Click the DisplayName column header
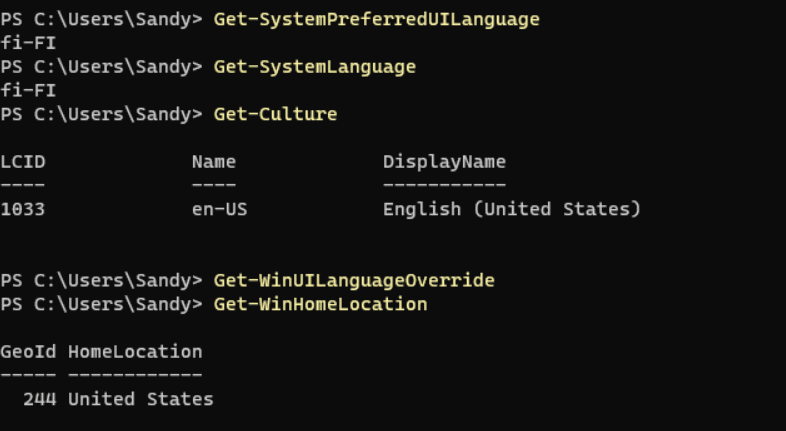786x431 pixels. [x=445, y=162]
